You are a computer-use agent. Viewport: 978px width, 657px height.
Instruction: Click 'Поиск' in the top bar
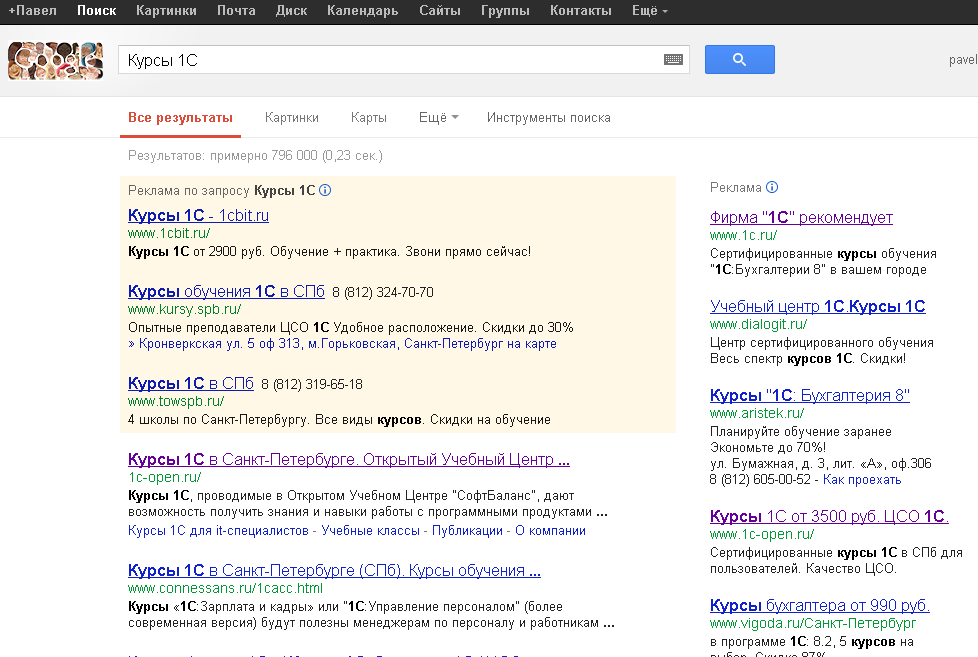click(x=97, y=11)
